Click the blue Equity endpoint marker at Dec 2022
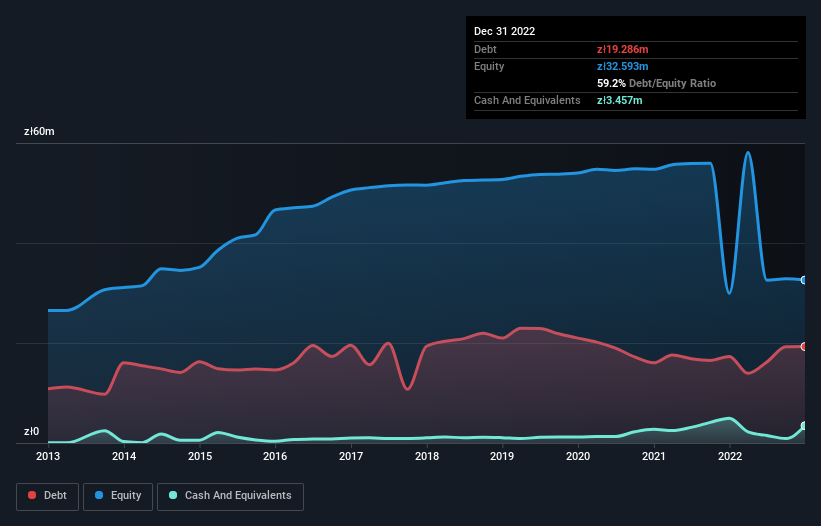Viewport: 821px width, 526px height. click(804, 280)
